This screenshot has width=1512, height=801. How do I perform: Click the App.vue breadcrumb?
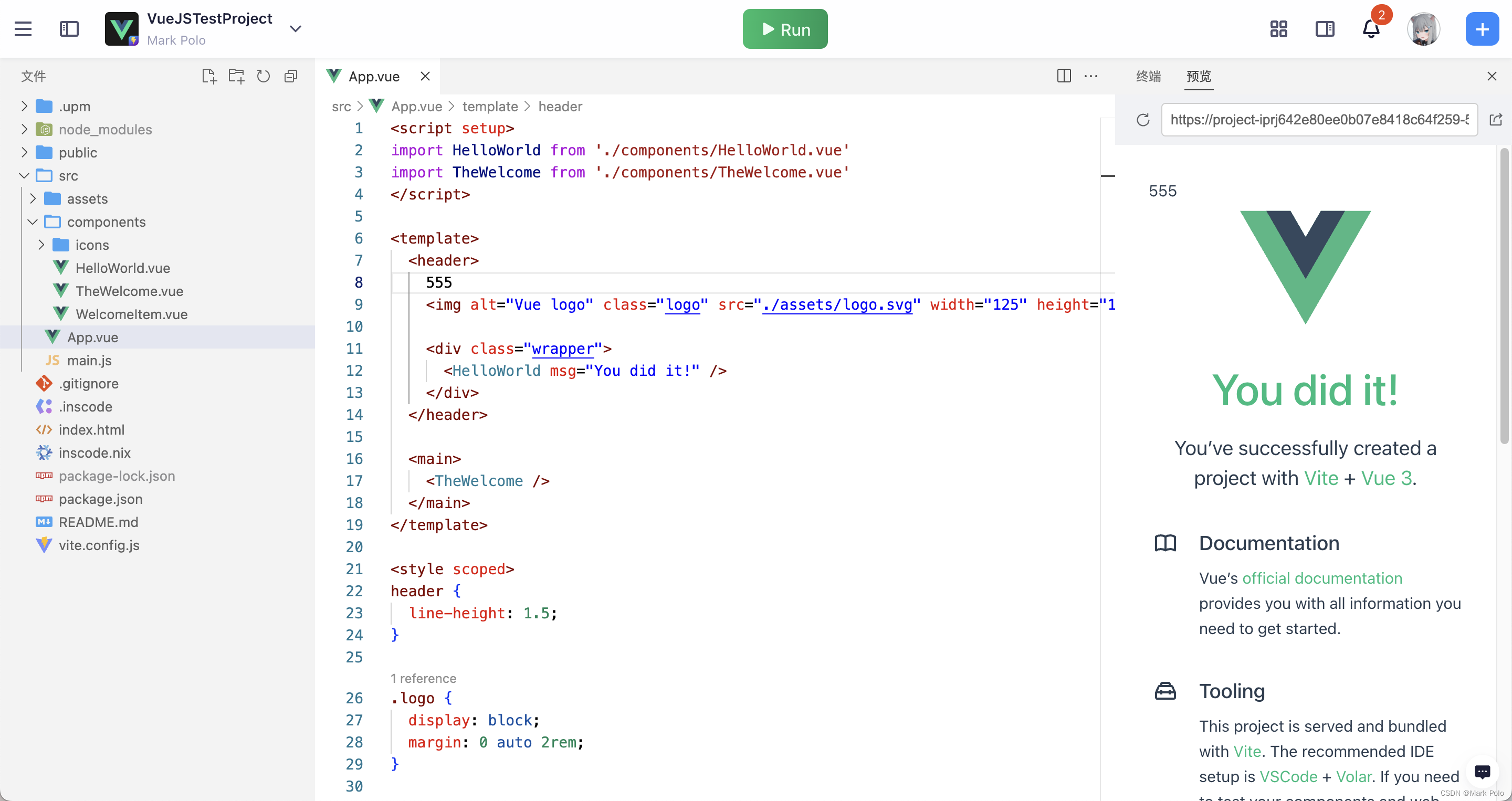tap(416, 106)
